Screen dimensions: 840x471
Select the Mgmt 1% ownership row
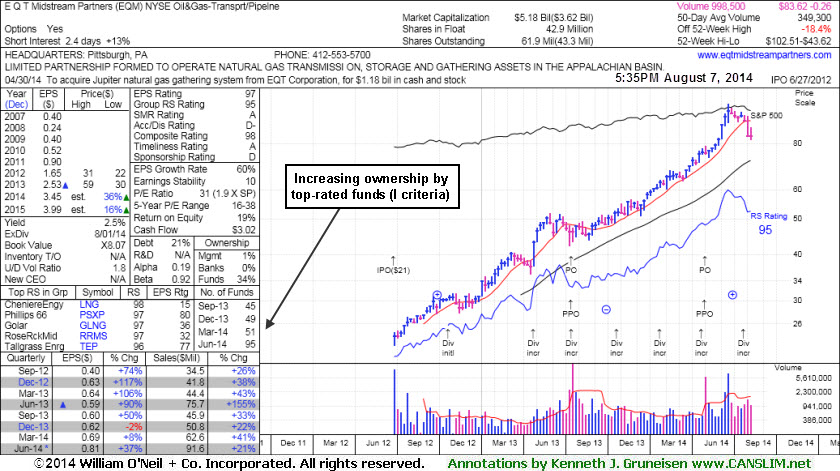point(227,256)
